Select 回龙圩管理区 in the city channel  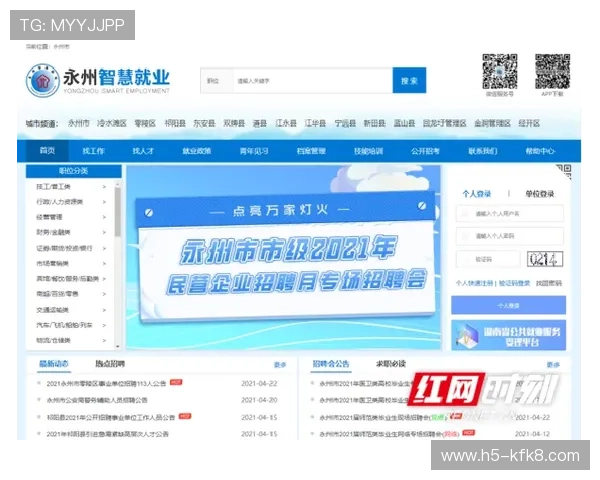[445, 123]
